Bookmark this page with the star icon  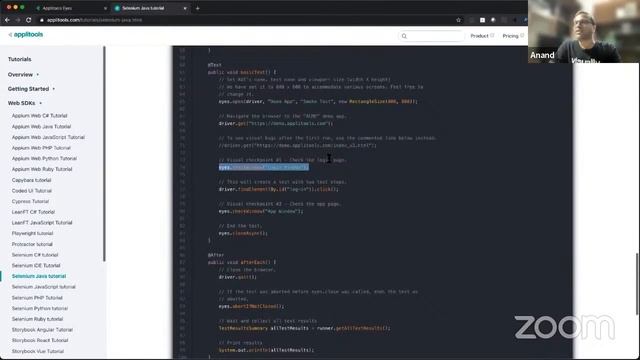[458, 20]
